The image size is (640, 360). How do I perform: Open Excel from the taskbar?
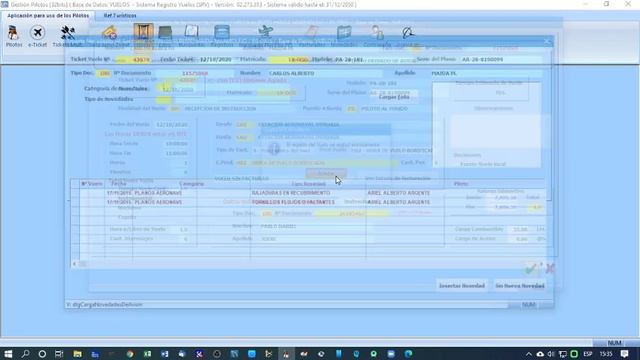coord(147,354)
